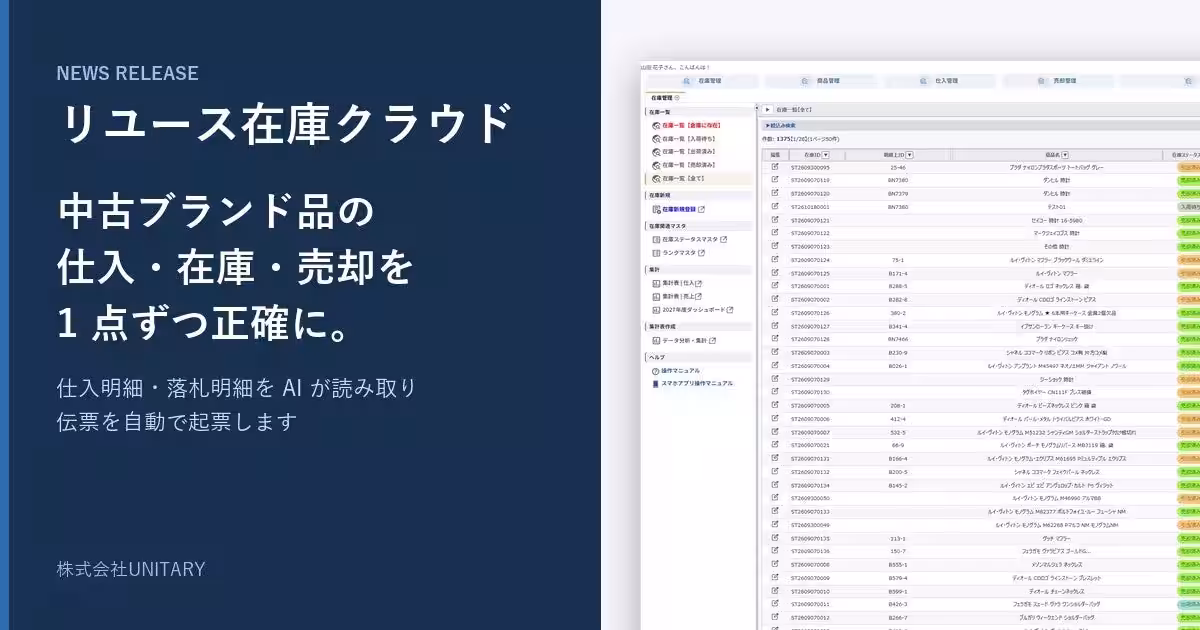Click edit icon for ST2609070124
The width and height of the screenshot is (1200, 630).
[x=774, y=259]
